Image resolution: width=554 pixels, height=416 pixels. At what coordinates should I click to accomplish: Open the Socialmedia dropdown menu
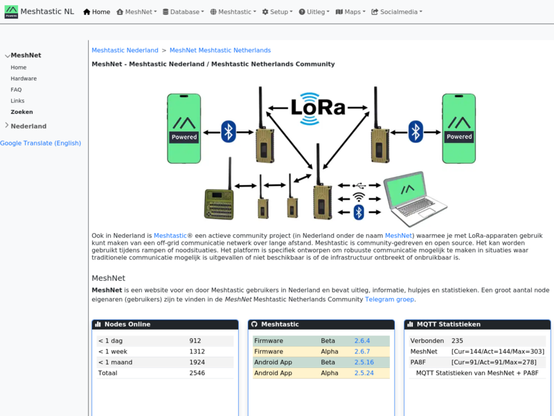click(x=397, y=12)
